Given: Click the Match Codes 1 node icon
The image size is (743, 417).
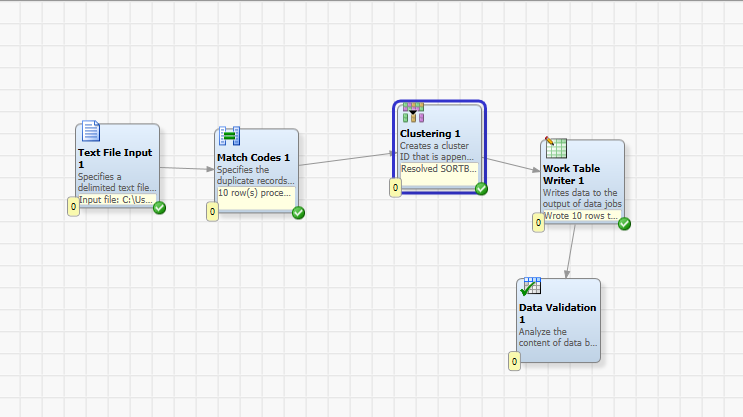Looking at the screenshot, I should (229, 136).
